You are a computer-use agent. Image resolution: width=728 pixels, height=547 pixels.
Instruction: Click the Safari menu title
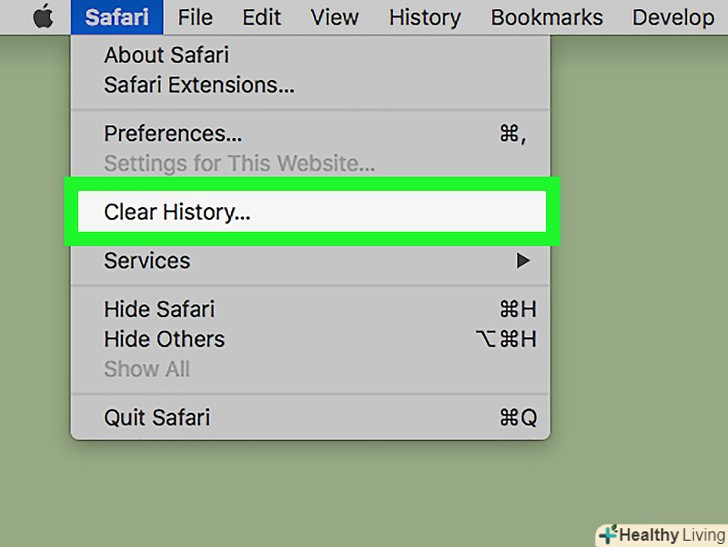(116, 17)
